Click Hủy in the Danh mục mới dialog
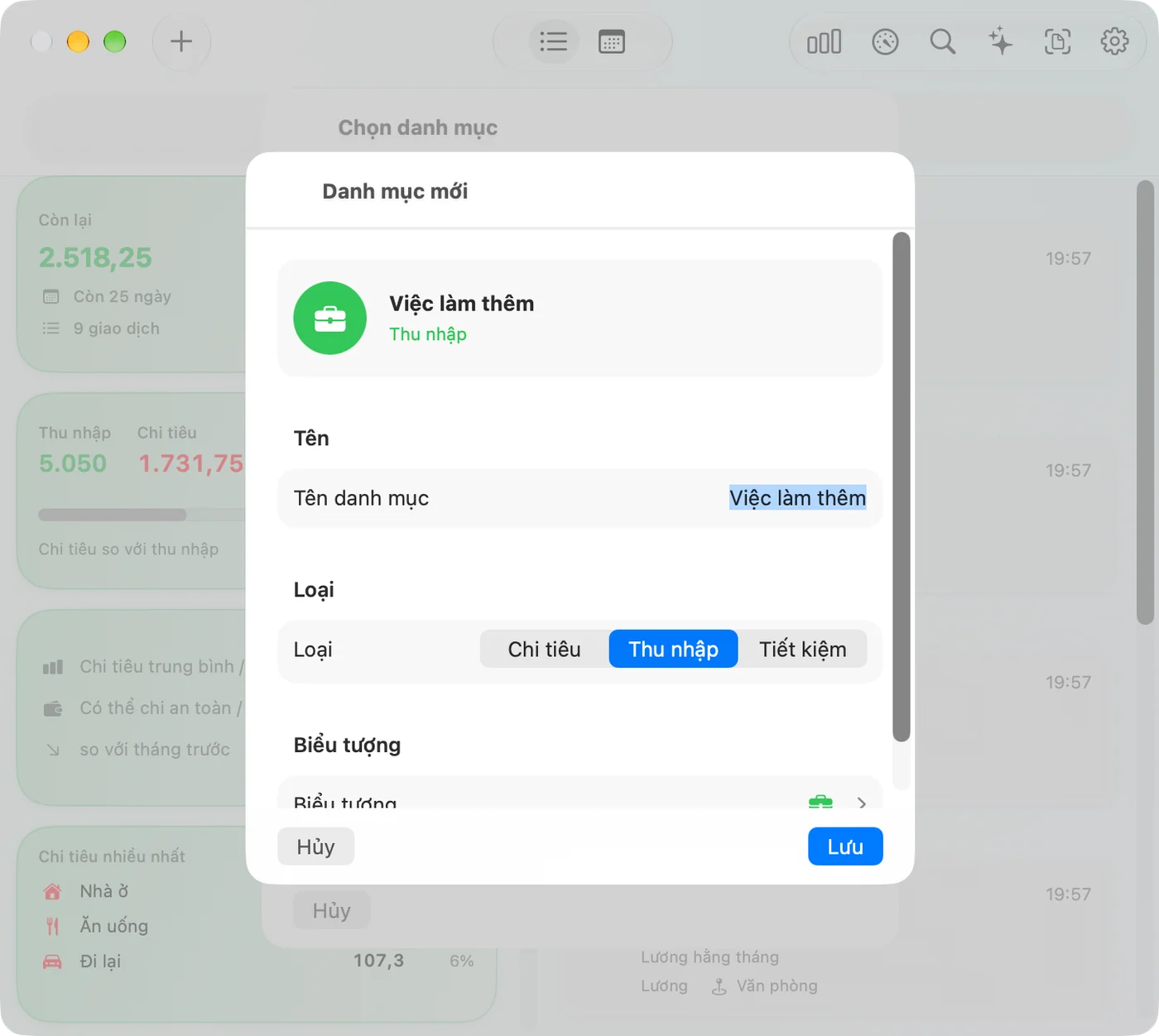This screenshot has height=1036, width=1159. click(x=315, y=847)
